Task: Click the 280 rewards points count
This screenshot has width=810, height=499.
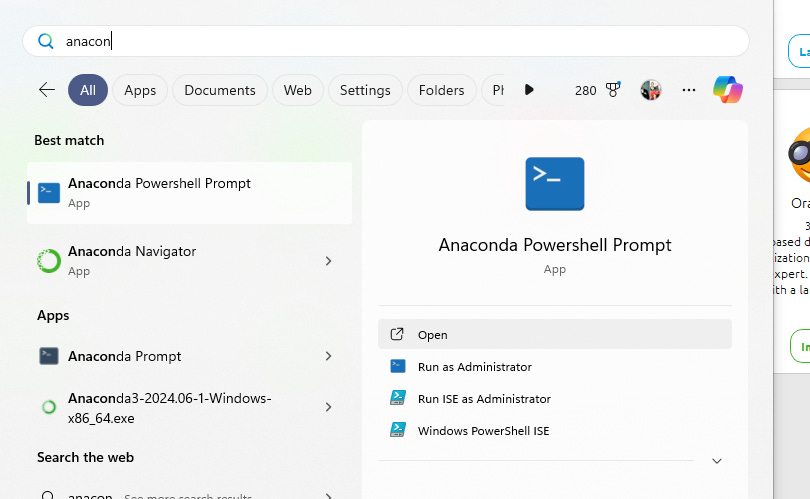Action: tap(585, 90)
